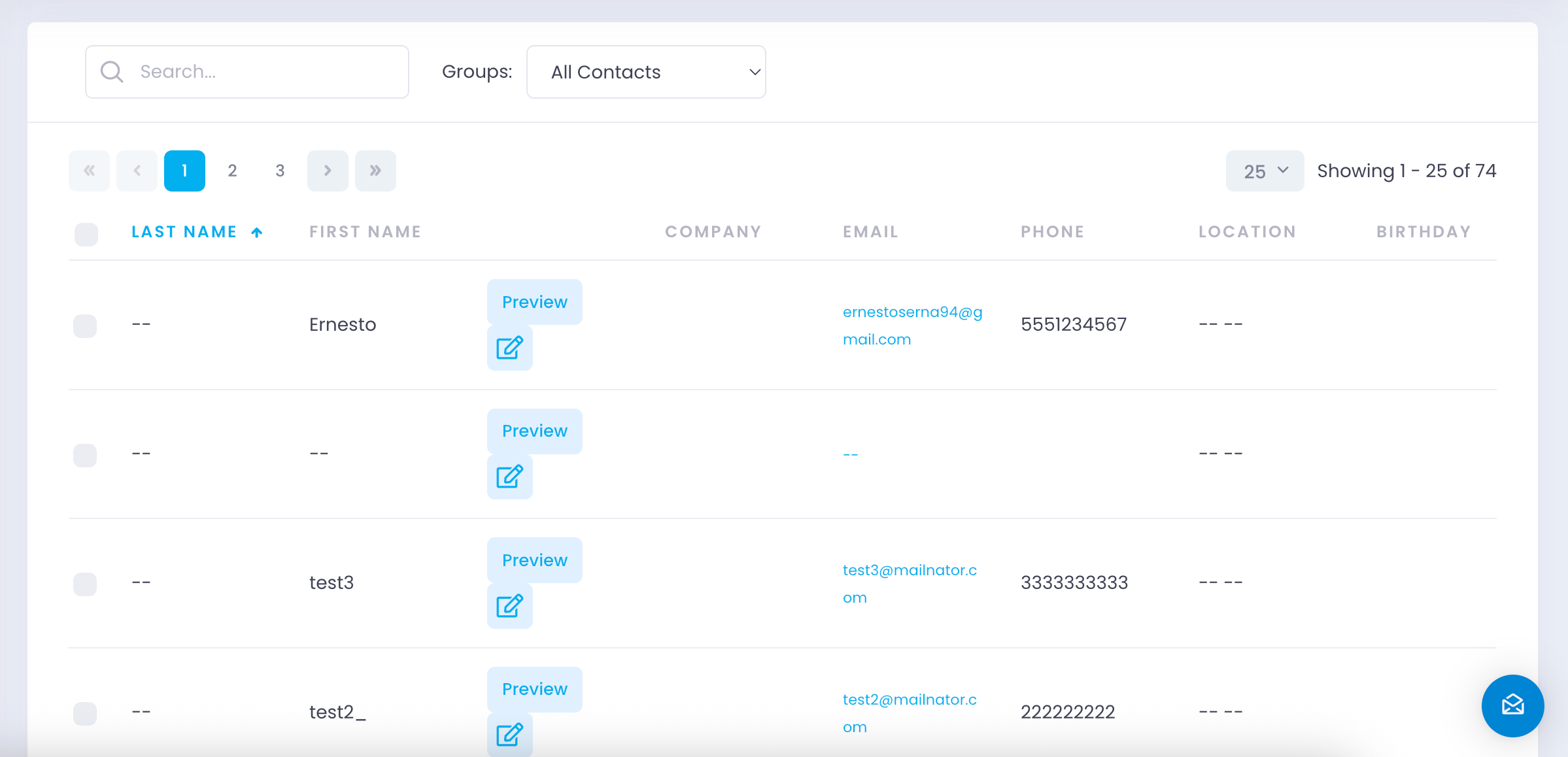Image resolution: width=1568 pixels, height=757 pixels.
Task: Click Preview for Ernesto
Action: click(534, 302)
